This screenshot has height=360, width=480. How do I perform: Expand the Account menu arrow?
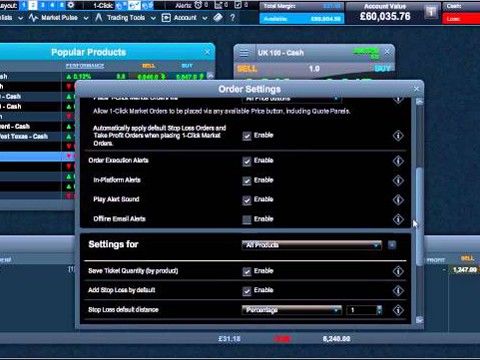click(x=205, y=18)
